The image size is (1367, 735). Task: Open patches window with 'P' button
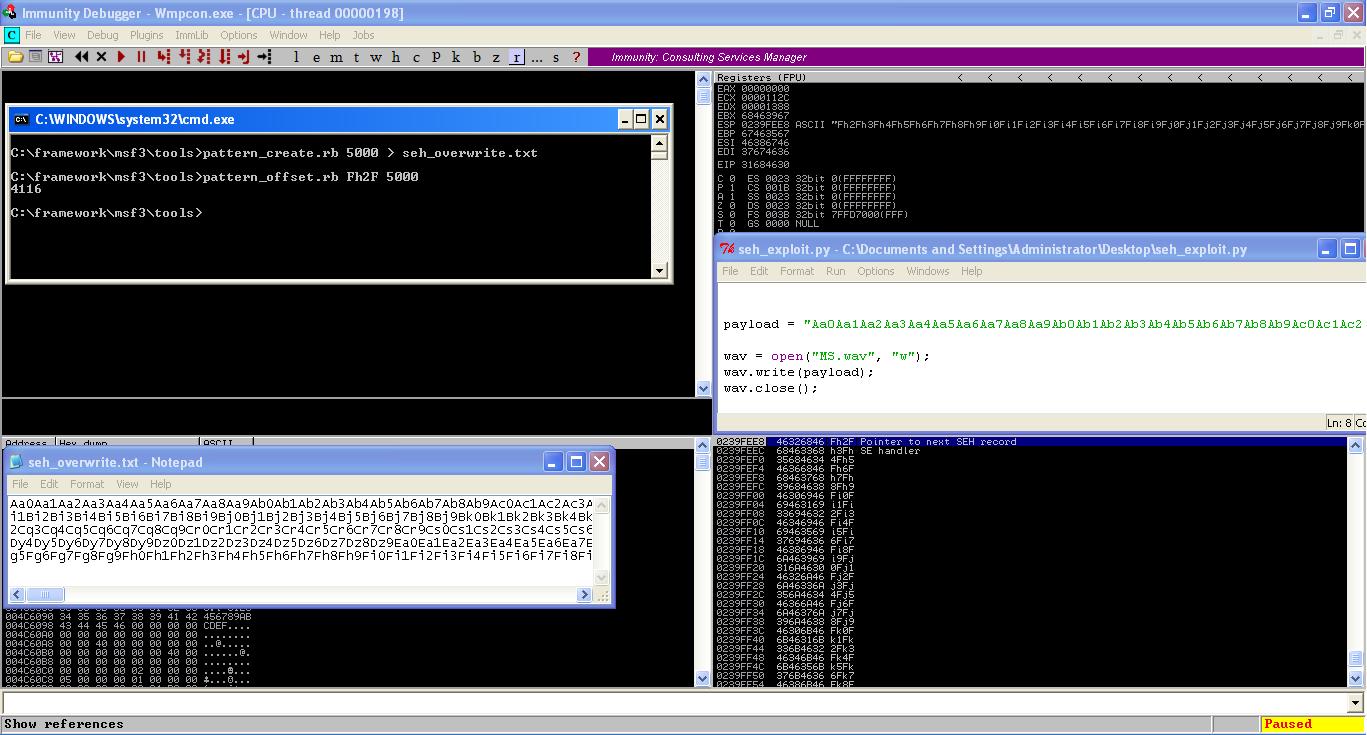tap(436, 57)
